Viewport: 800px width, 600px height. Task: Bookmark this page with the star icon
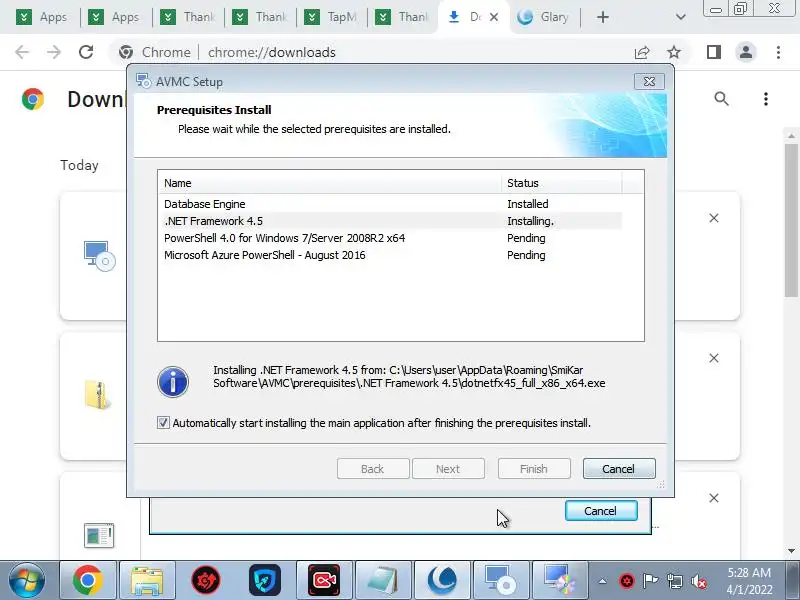tap(674, 52)
